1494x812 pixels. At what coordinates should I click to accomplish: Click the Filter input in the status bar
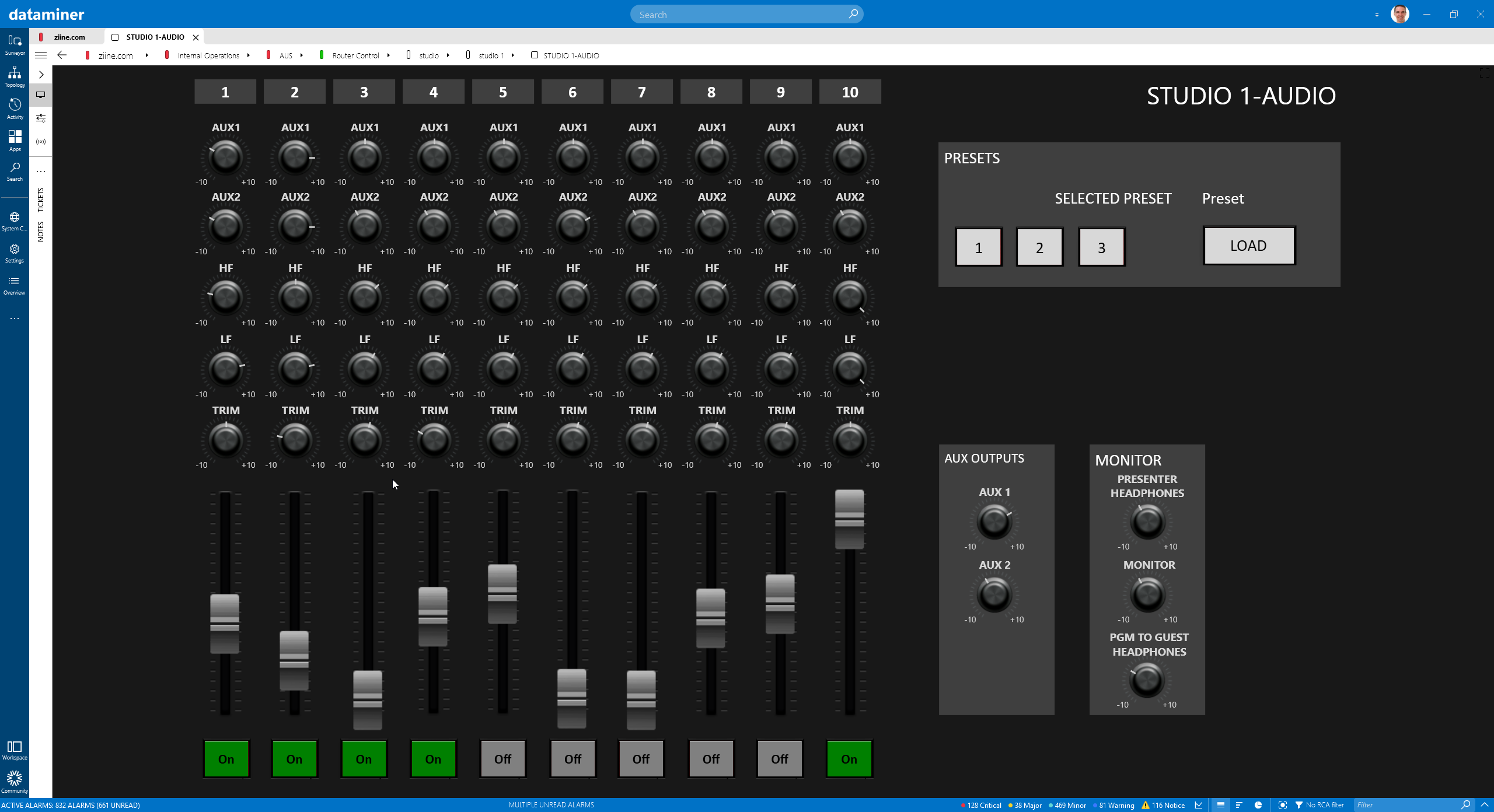coord(1412,805)
